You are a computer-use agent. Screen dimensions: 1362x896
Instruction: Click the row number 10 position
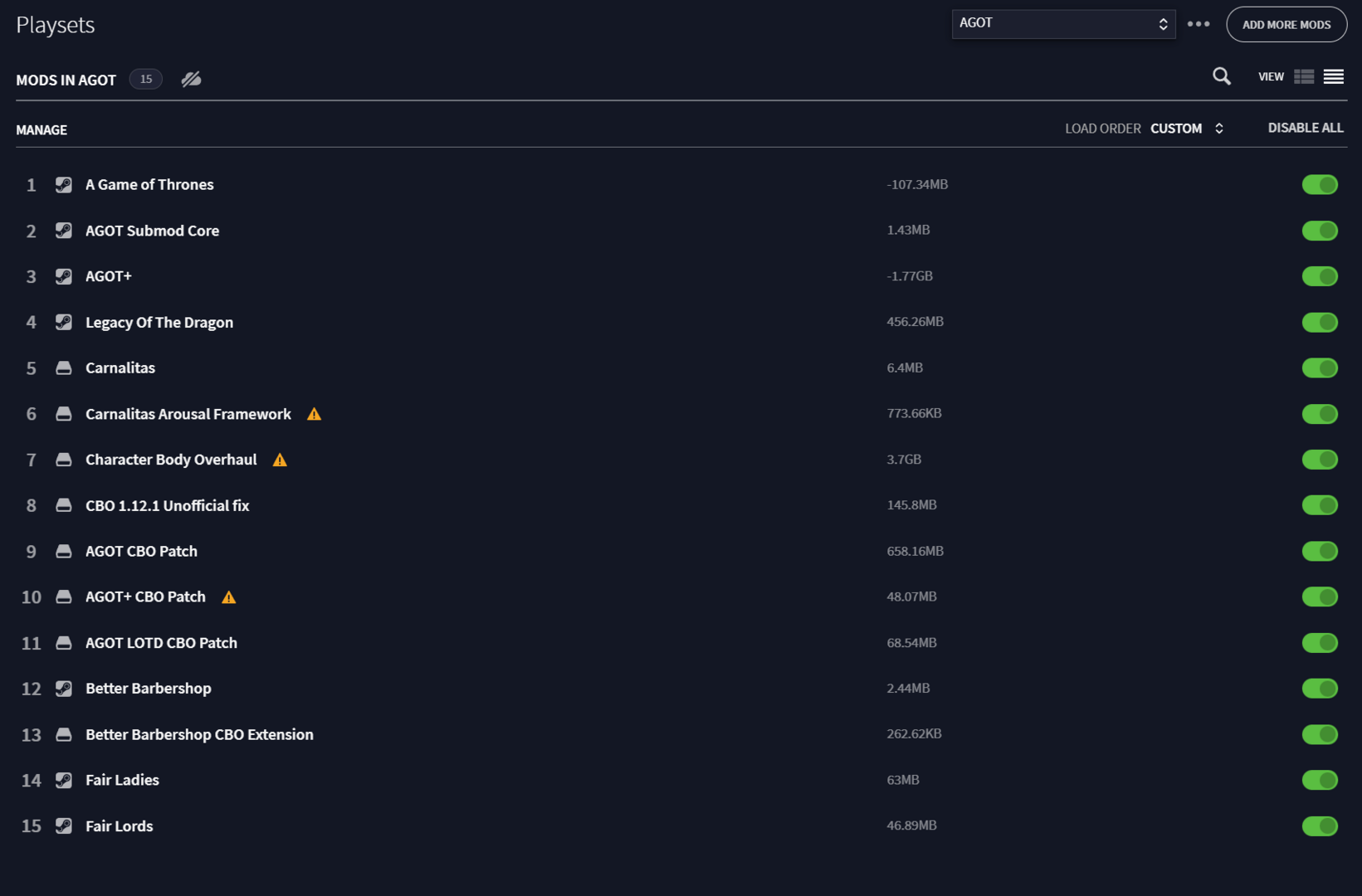point(32,597)
